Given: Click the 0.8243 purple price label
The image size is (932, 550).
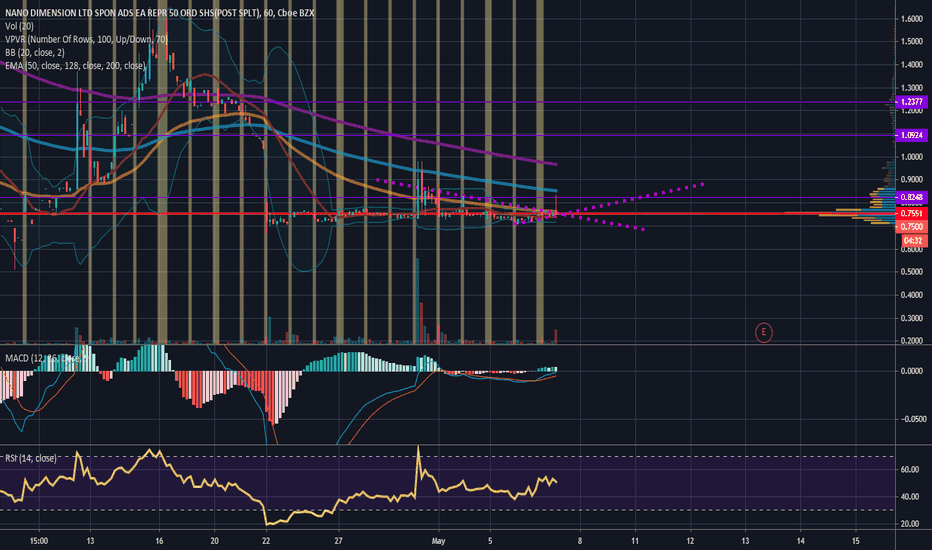Looking at the screenshot, I should (911, 197).
